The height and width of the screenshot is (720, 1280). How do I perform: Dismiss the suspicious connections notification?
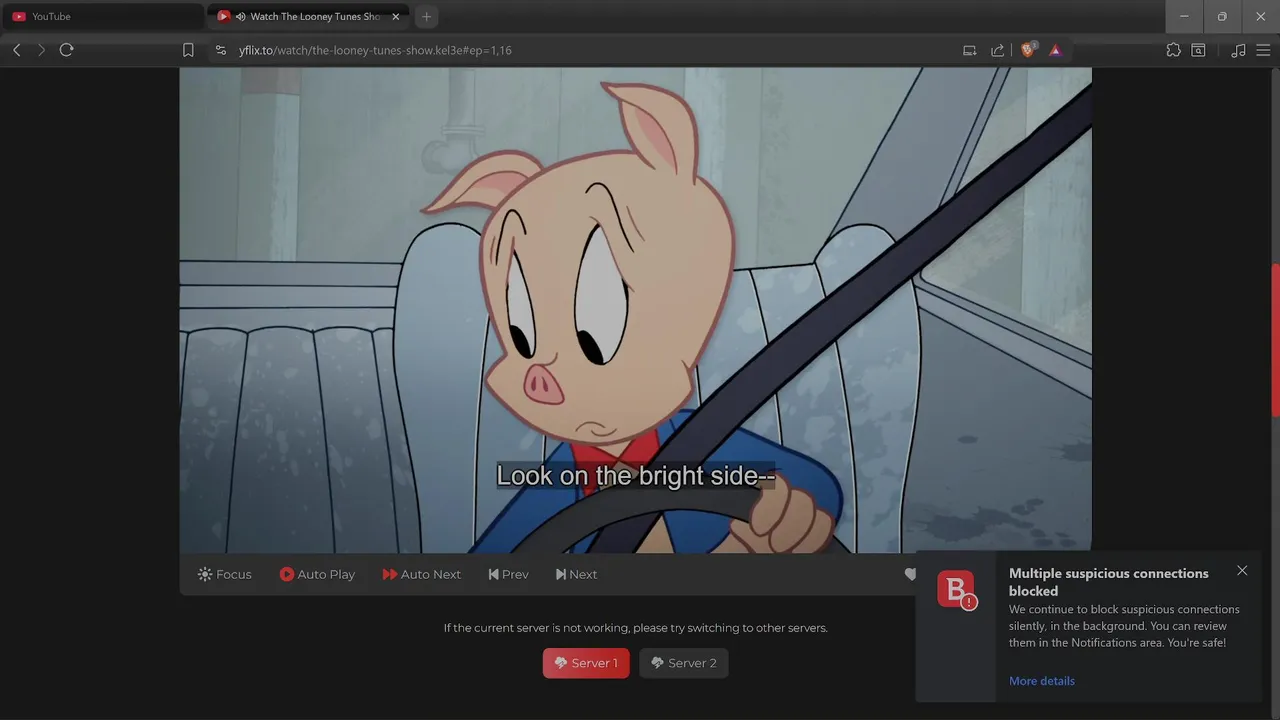(x=1242, y=571)
